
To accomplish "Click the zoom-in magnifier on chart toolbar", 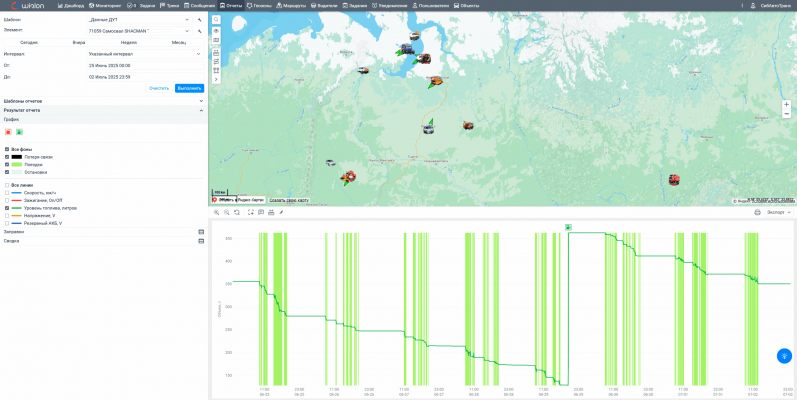I will (217, 212).
